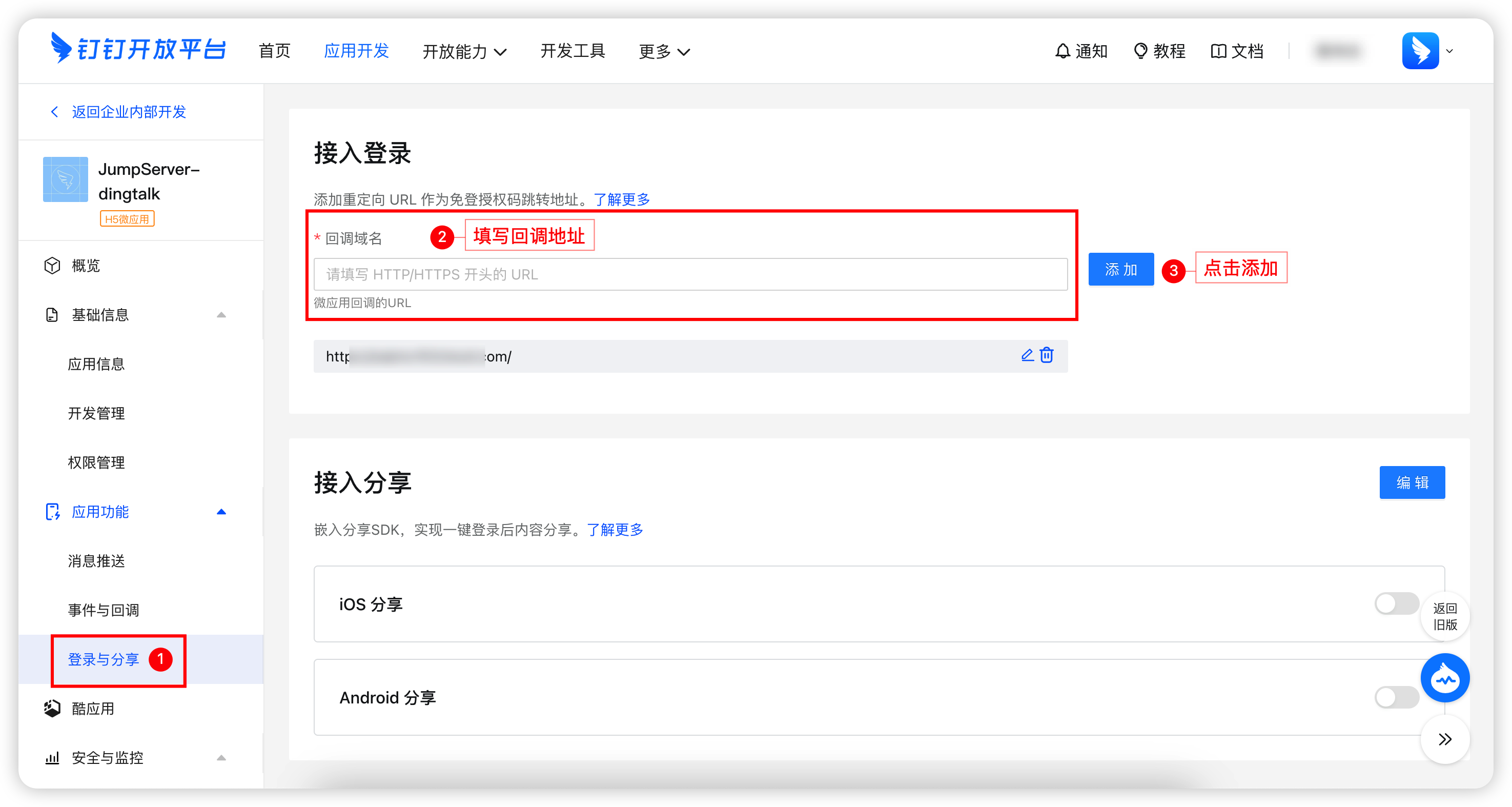Open 应用信息 in the sidebar
This screenshot has width=1512, height=807.
pos(96,364)
